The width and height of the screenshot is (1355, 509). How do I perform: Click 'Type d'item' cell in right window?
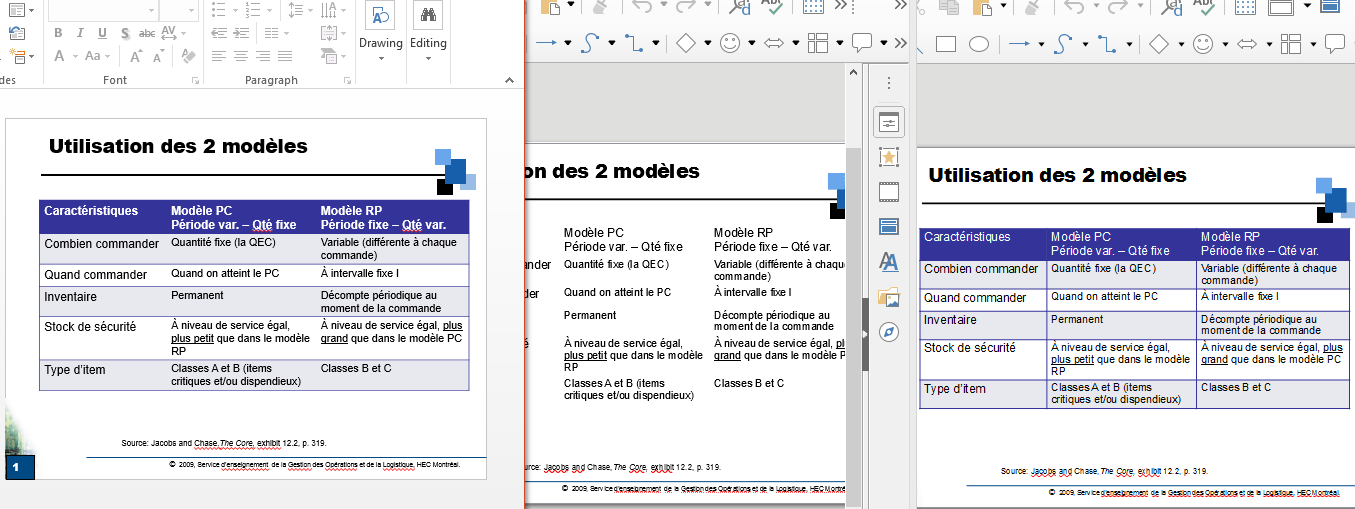(983, 393)
